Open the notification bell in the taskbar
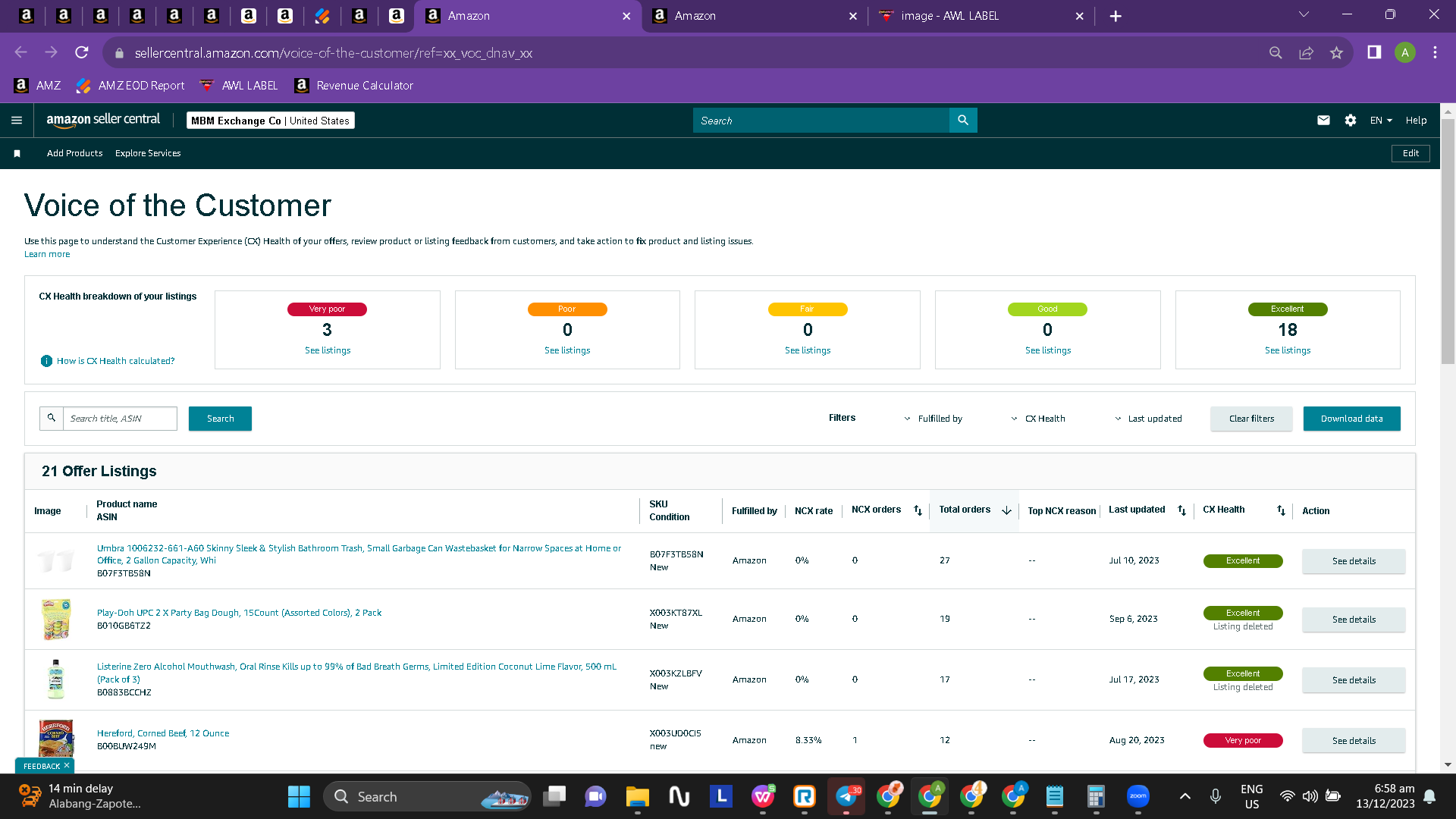This screenshot has width=1456, height=819. click(1429, 796)
